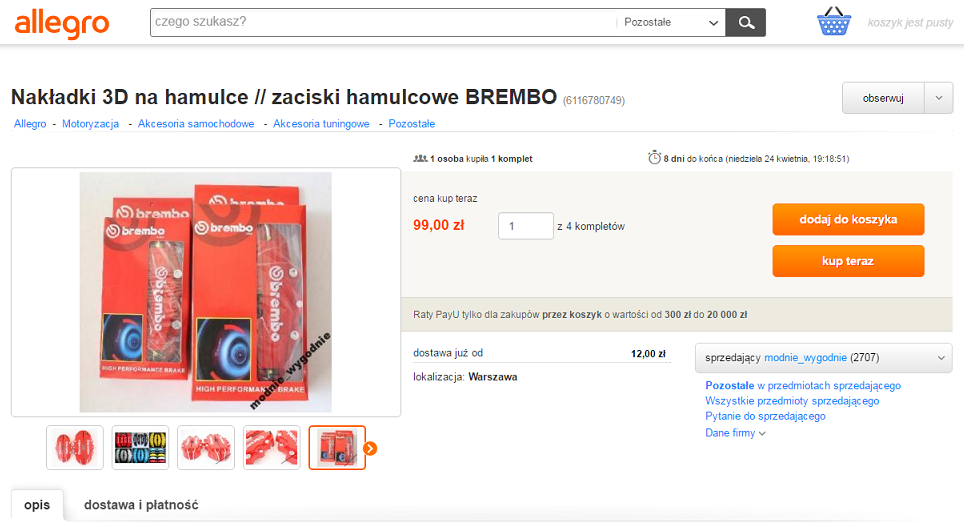The height and width of the screenshot is (527, 980).
Task: Focus the czego szukasz search field
Action: tap(380, 22)
